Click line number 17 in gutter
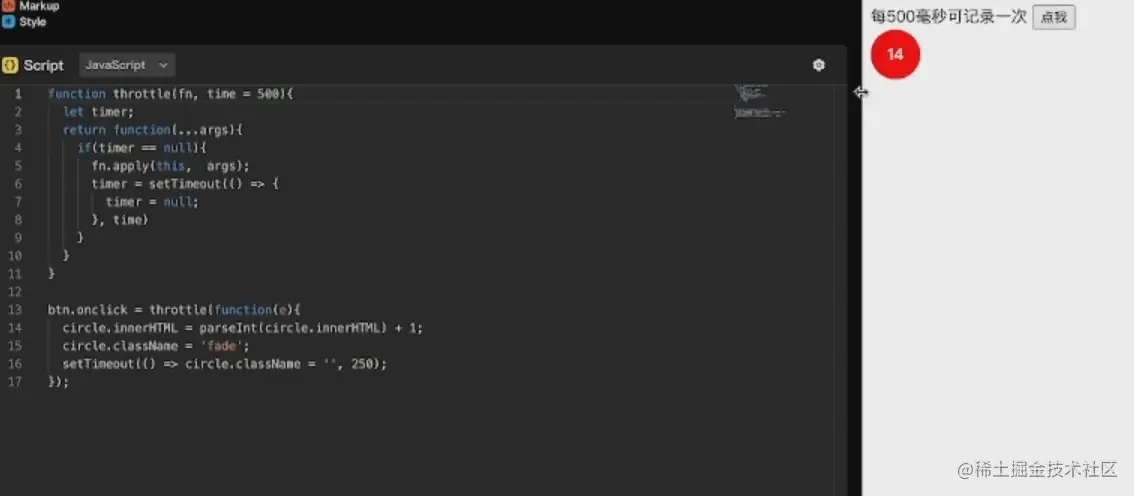This screenshot has width=1134, height=496. click(14, 382)
